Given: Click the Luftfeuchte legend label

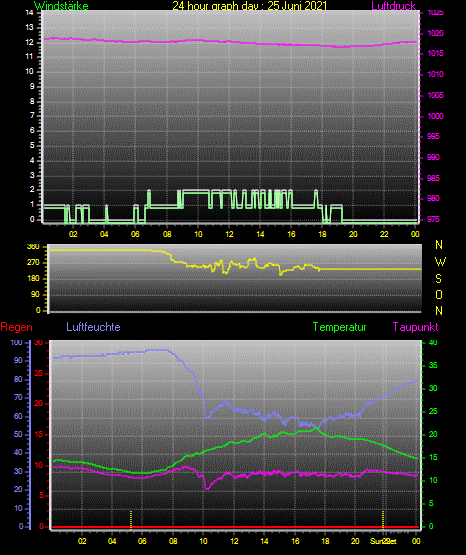Looking at the screenshot, I should click(x=93, y=327).
